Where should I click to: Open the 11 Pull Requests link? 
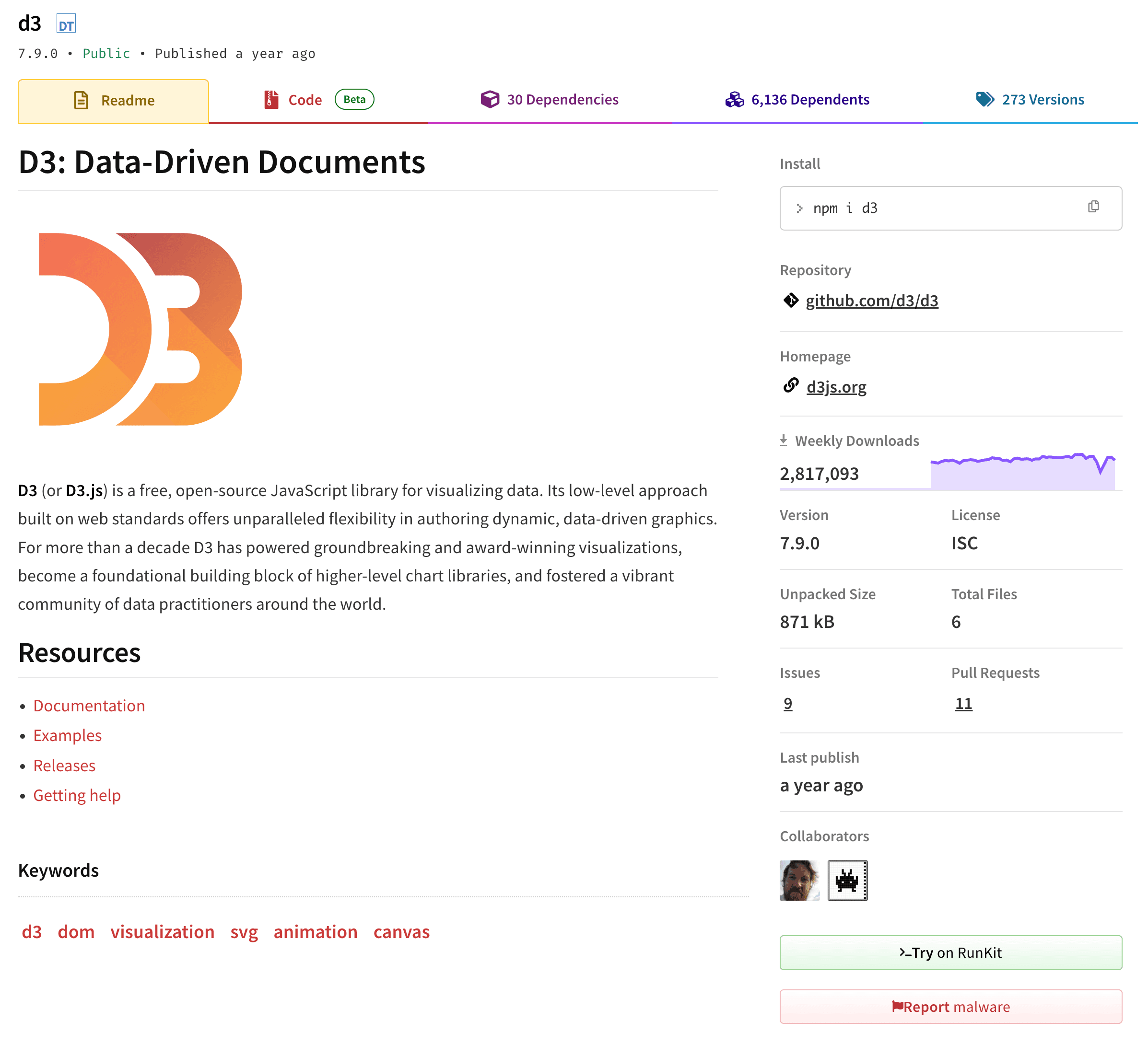(963, 704)
